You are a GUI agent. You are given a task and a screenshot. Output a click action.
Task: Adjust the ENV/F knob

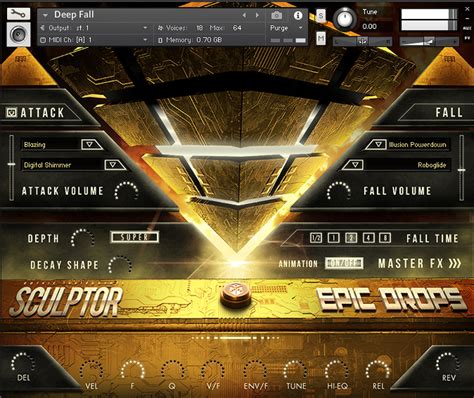255,370
